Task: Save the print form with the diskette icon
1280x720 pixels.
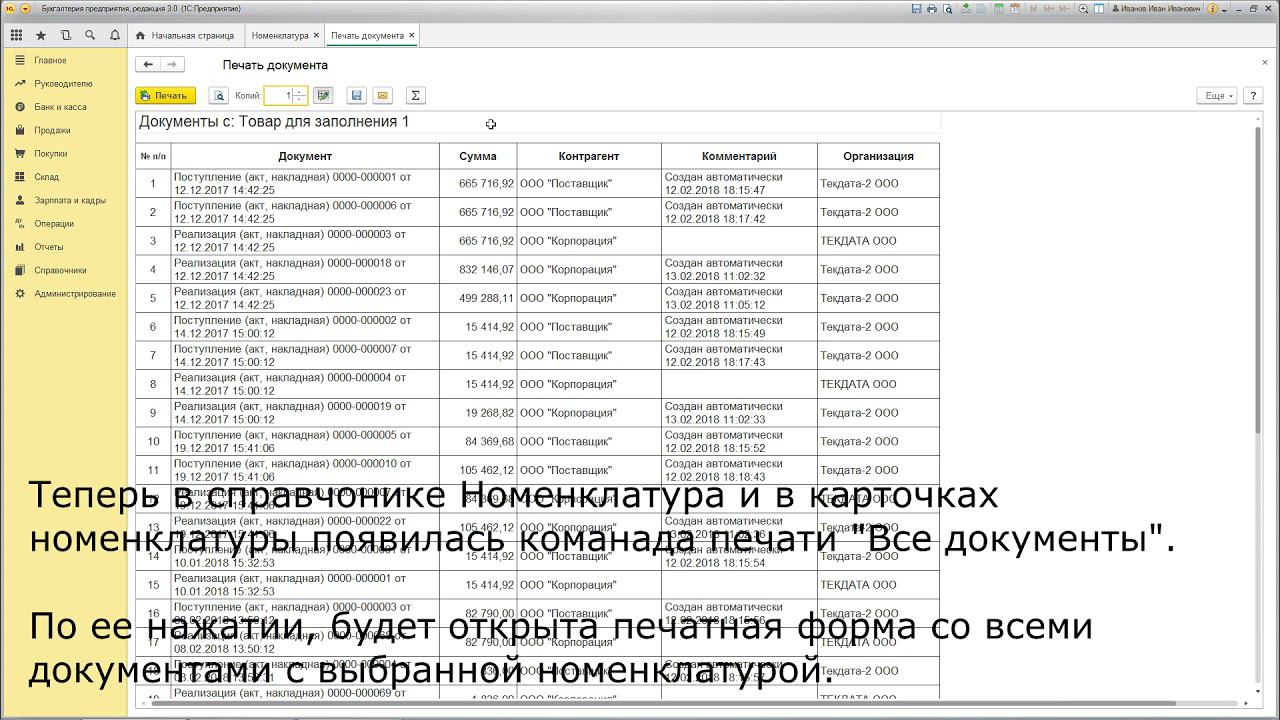Action: 357,96
